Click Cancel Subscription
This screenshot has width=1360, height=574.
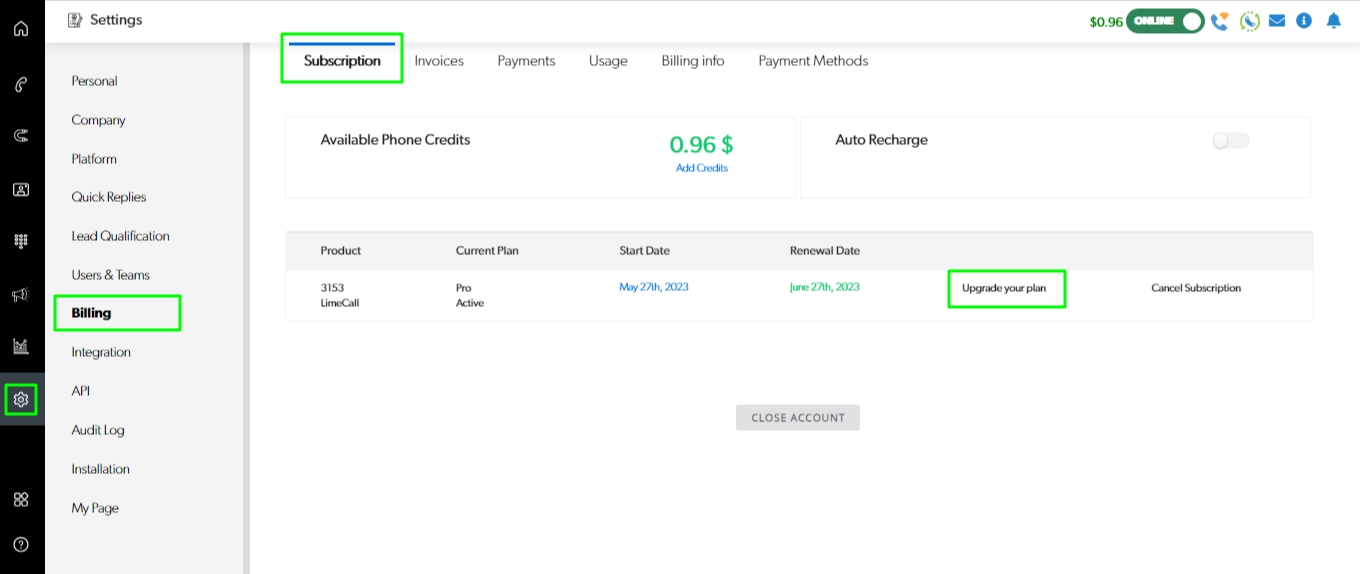pyautogui.click(x=1196, y=288)
